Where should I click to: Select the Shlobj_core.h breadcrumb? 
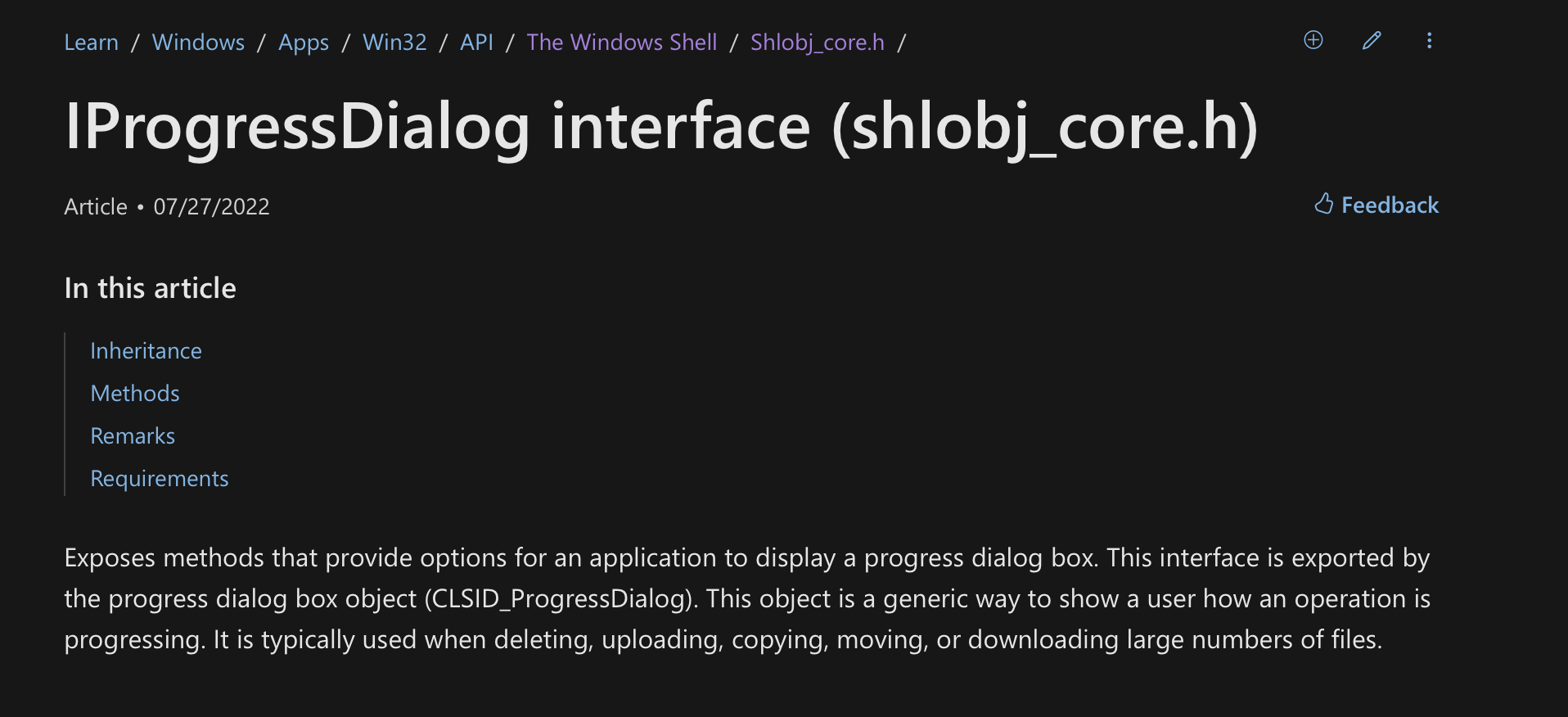coord(817,42)
